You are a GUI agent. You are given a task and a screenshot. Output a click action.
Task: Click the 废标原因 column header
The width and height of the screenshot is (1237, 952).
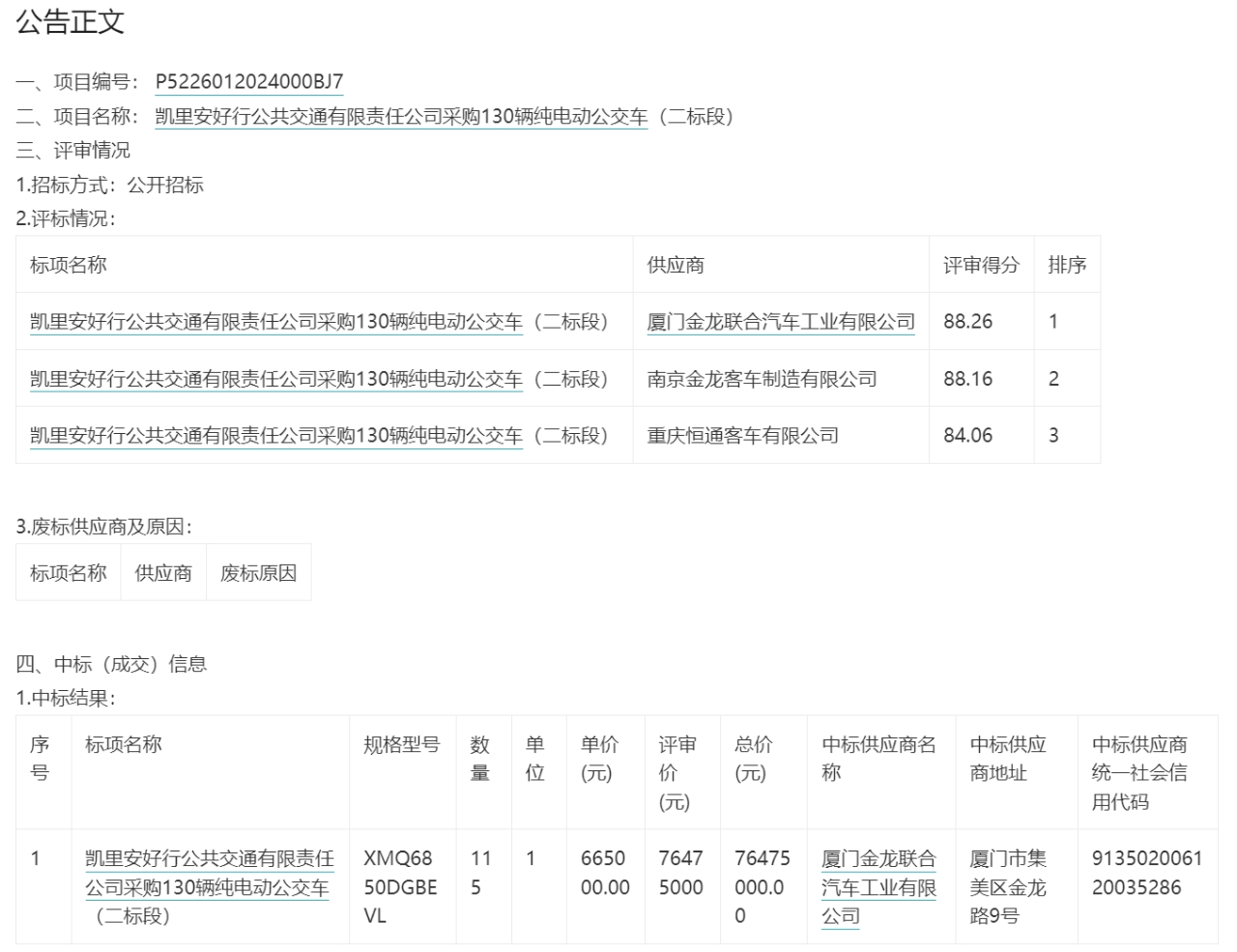[x=258, y=573]
